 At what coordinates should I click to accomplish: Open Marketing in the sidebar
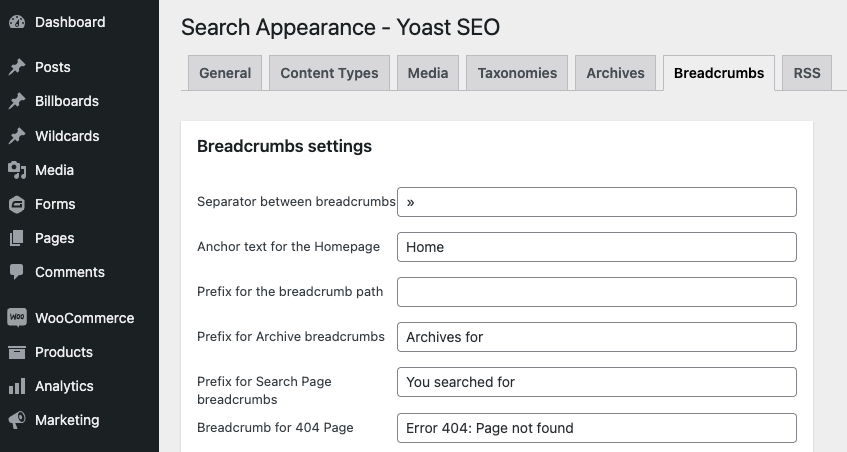67,420
